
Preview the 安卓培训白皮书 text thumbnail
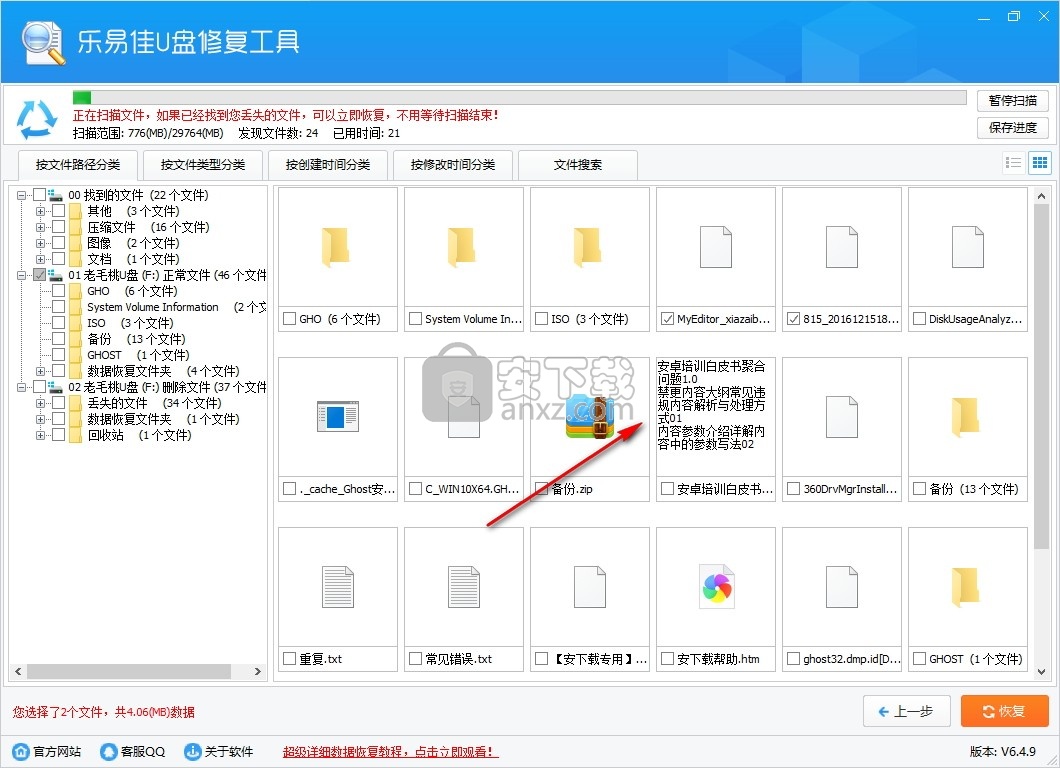coord(715,417)
